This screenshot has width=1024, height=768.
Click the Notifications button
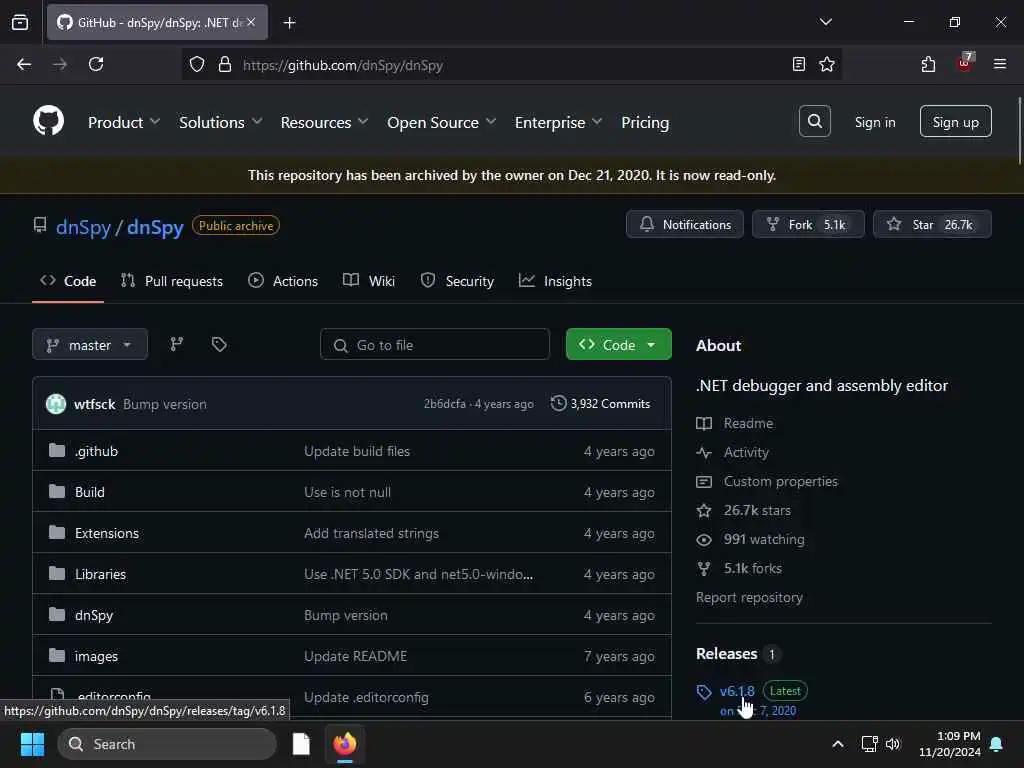[x=684, y=224]
